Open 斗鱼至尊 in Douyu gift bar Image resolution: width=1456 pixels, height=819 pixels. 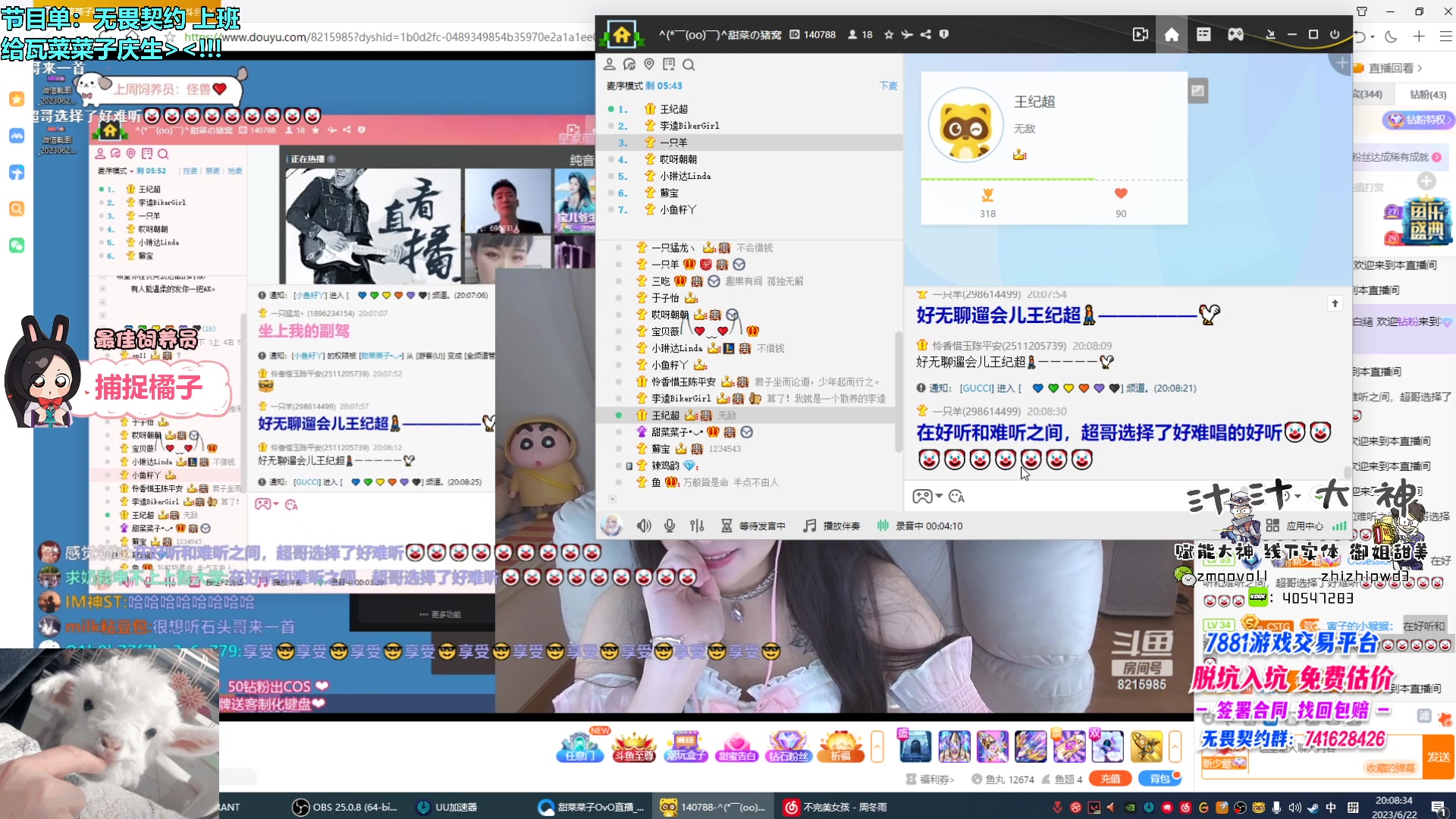click(633, 746)
